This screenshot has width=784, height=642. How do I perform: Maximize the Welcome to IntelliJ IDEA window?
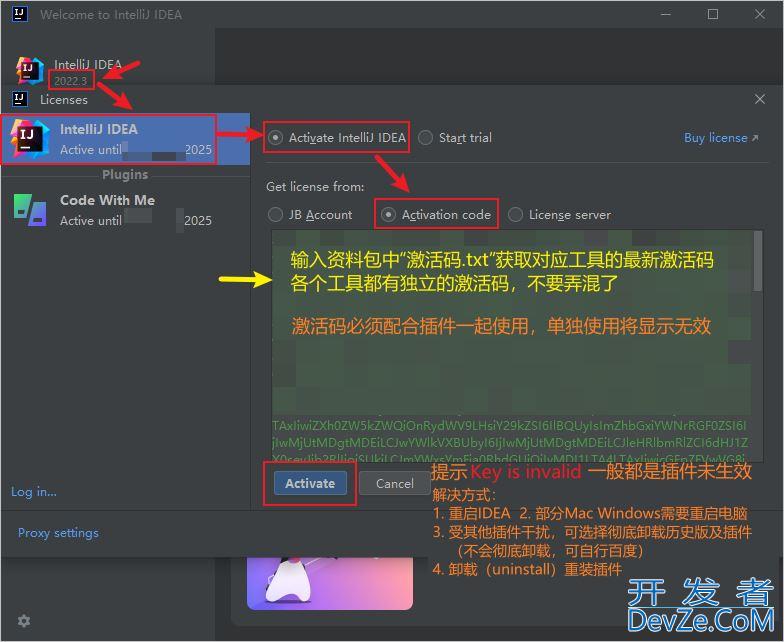tap(712, 14)
